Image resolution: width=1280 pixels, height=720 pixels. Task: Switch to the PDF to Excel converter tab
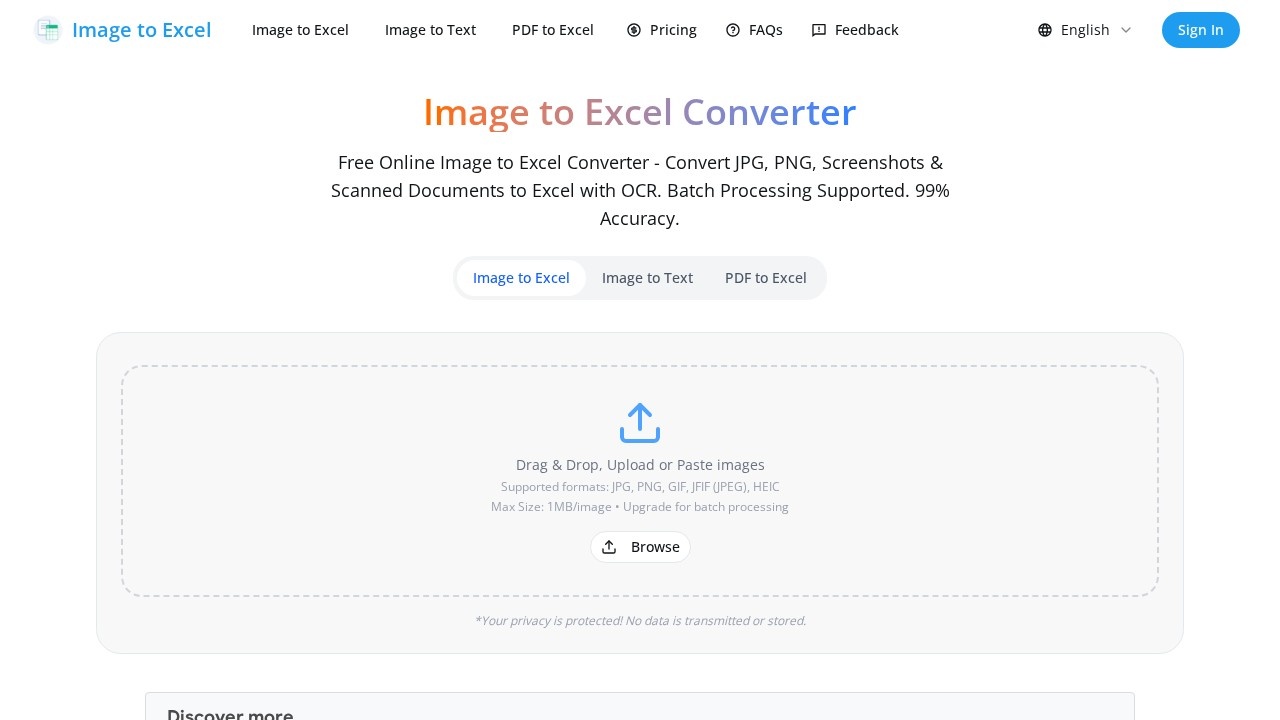(x=766, y=277)
